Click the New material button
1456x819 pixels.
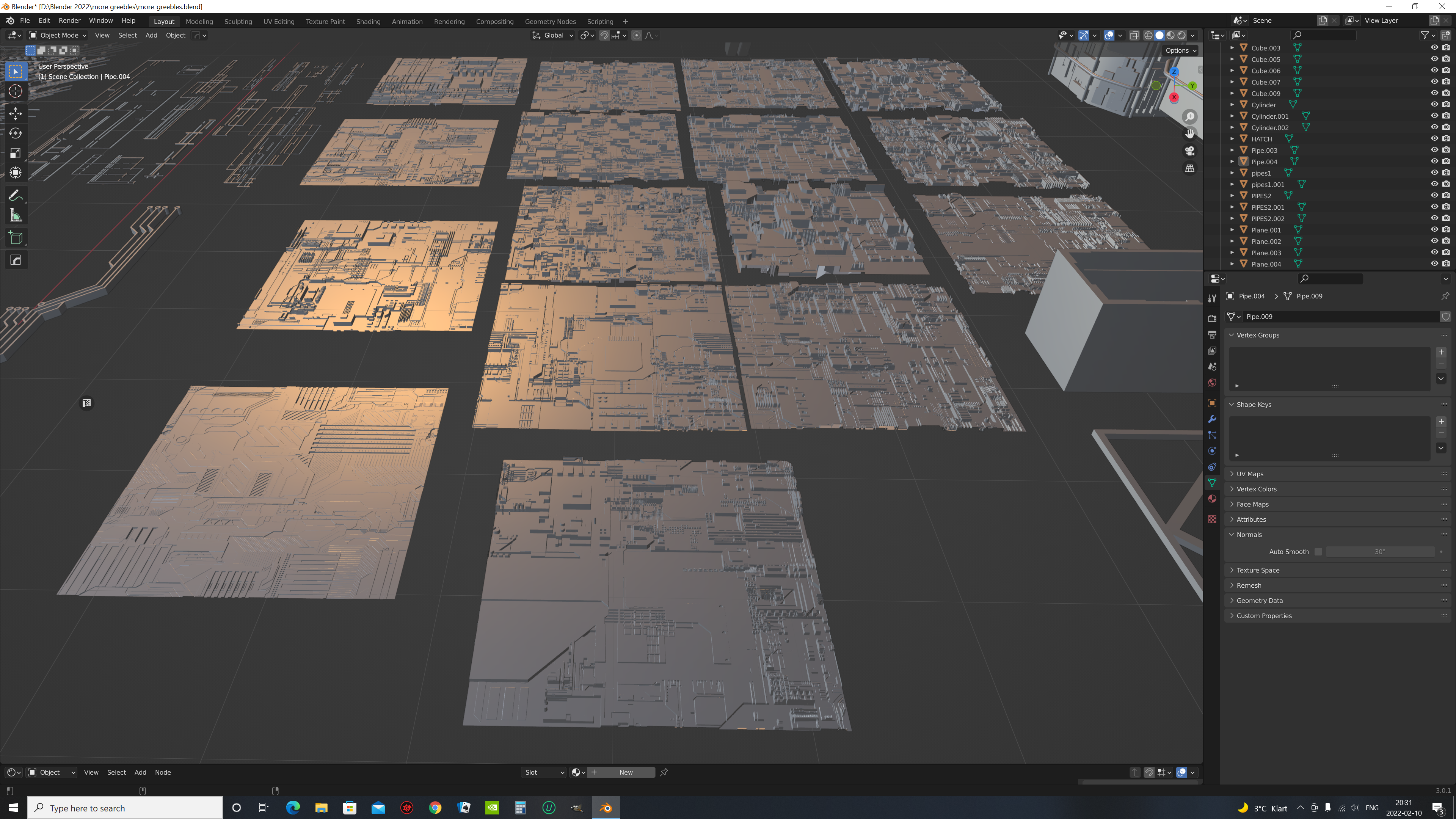point(626,772)
